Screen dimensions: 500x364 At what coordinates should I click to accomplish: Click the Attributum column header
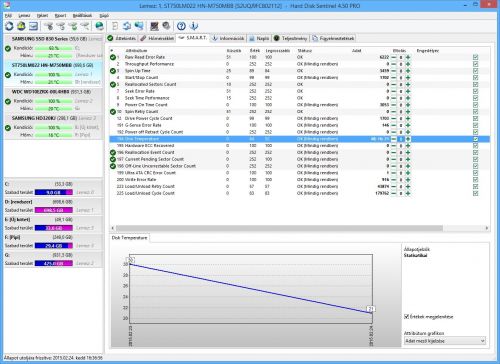(136, 51)
